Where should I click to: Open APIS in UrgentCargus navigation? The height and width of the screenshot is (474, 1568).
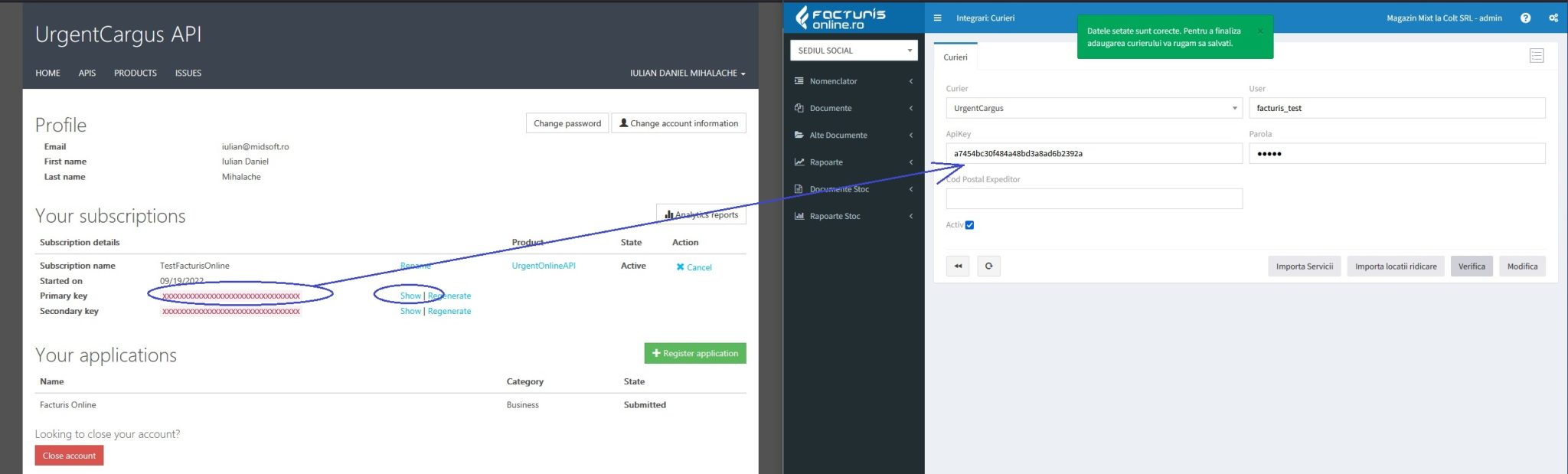(x=87, y=74)
